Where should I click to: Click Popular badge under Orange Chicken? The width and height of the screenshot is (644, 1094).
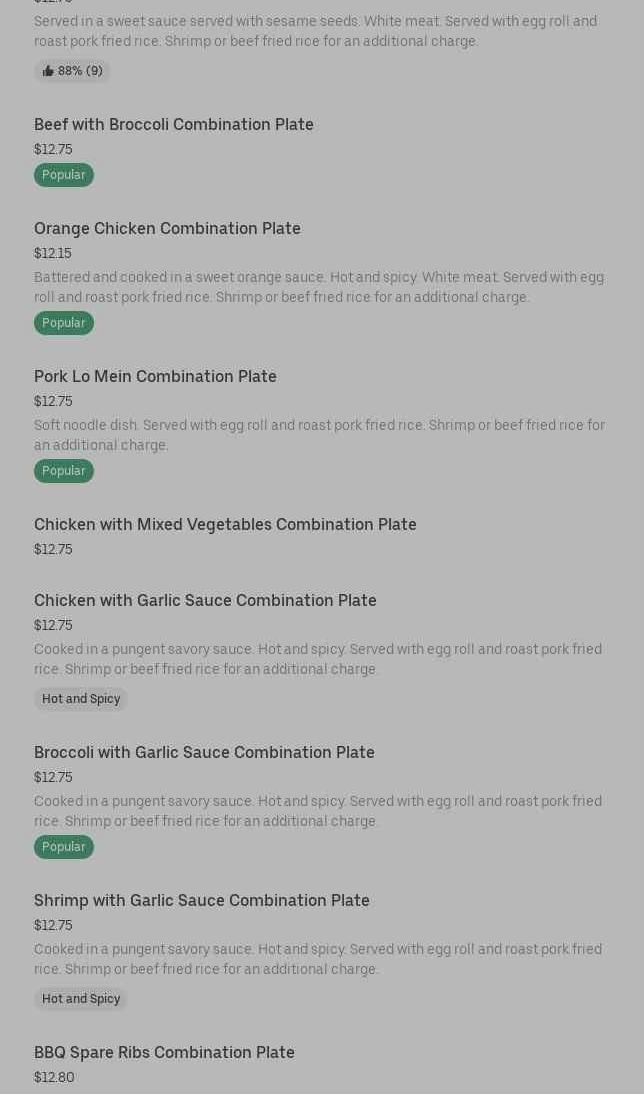point(64,323)
